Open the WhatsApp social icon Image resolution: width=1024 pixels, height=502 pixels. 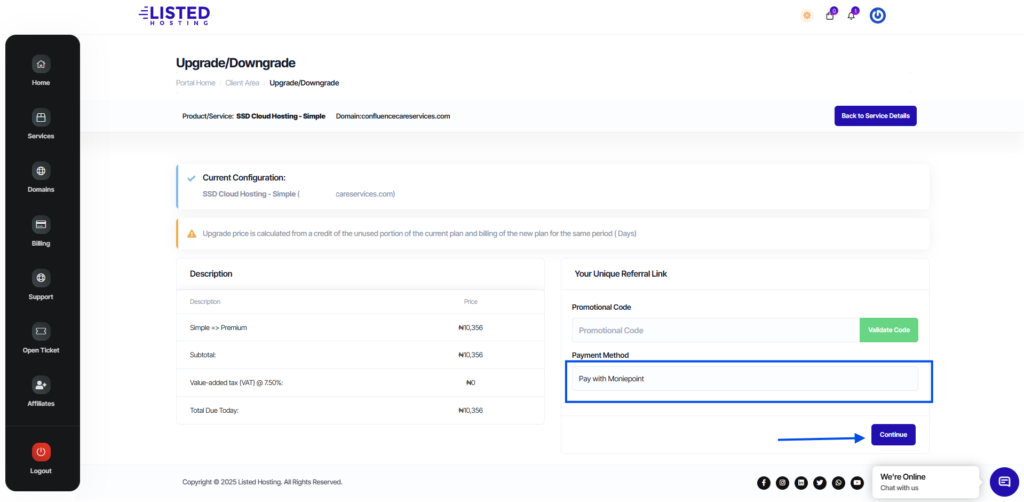pyautogui.click(x=838, y=483)
